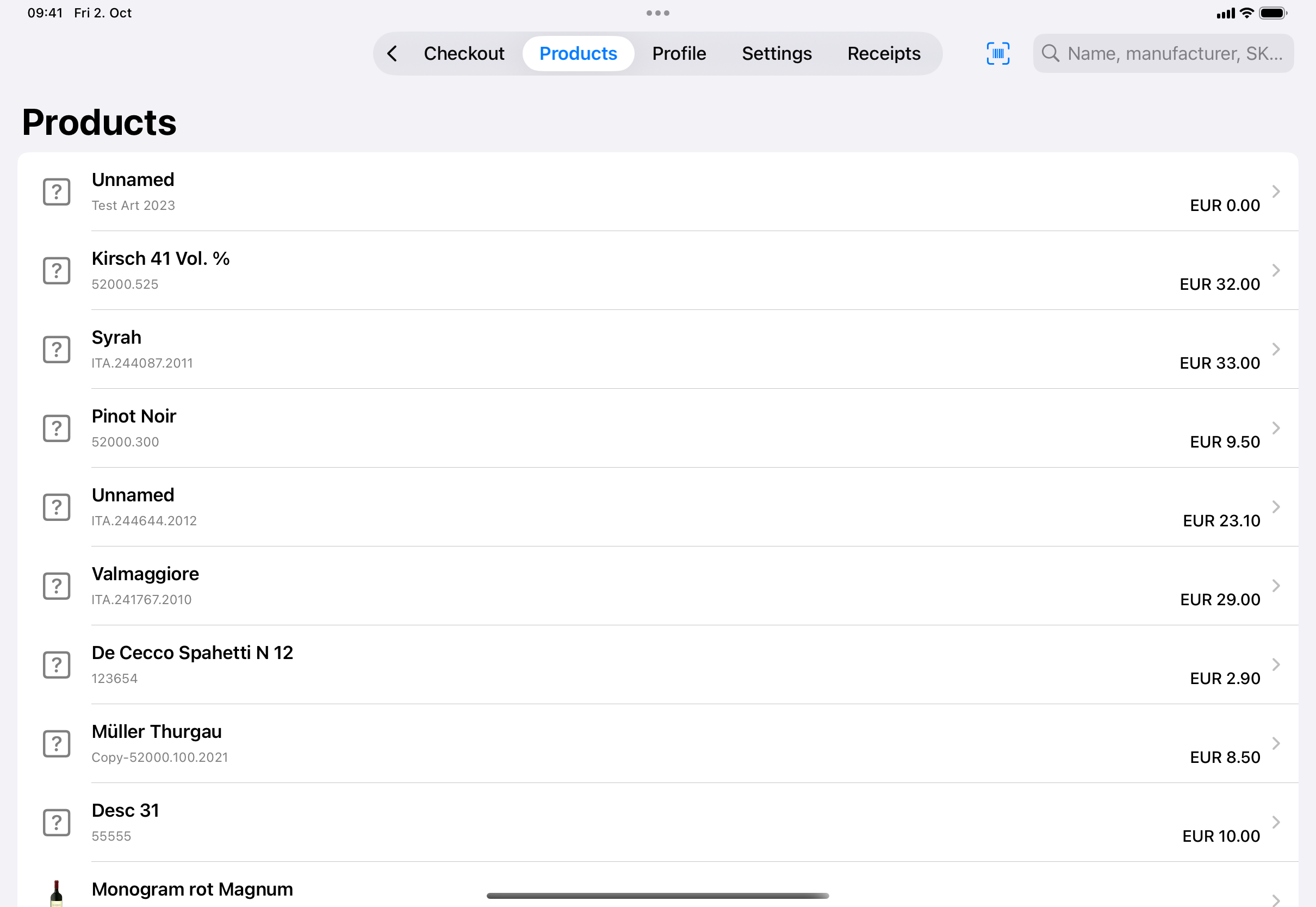Tap the chevron on the Müller Thurgau row
The image size is (1316, 907).
point(1276,744)
